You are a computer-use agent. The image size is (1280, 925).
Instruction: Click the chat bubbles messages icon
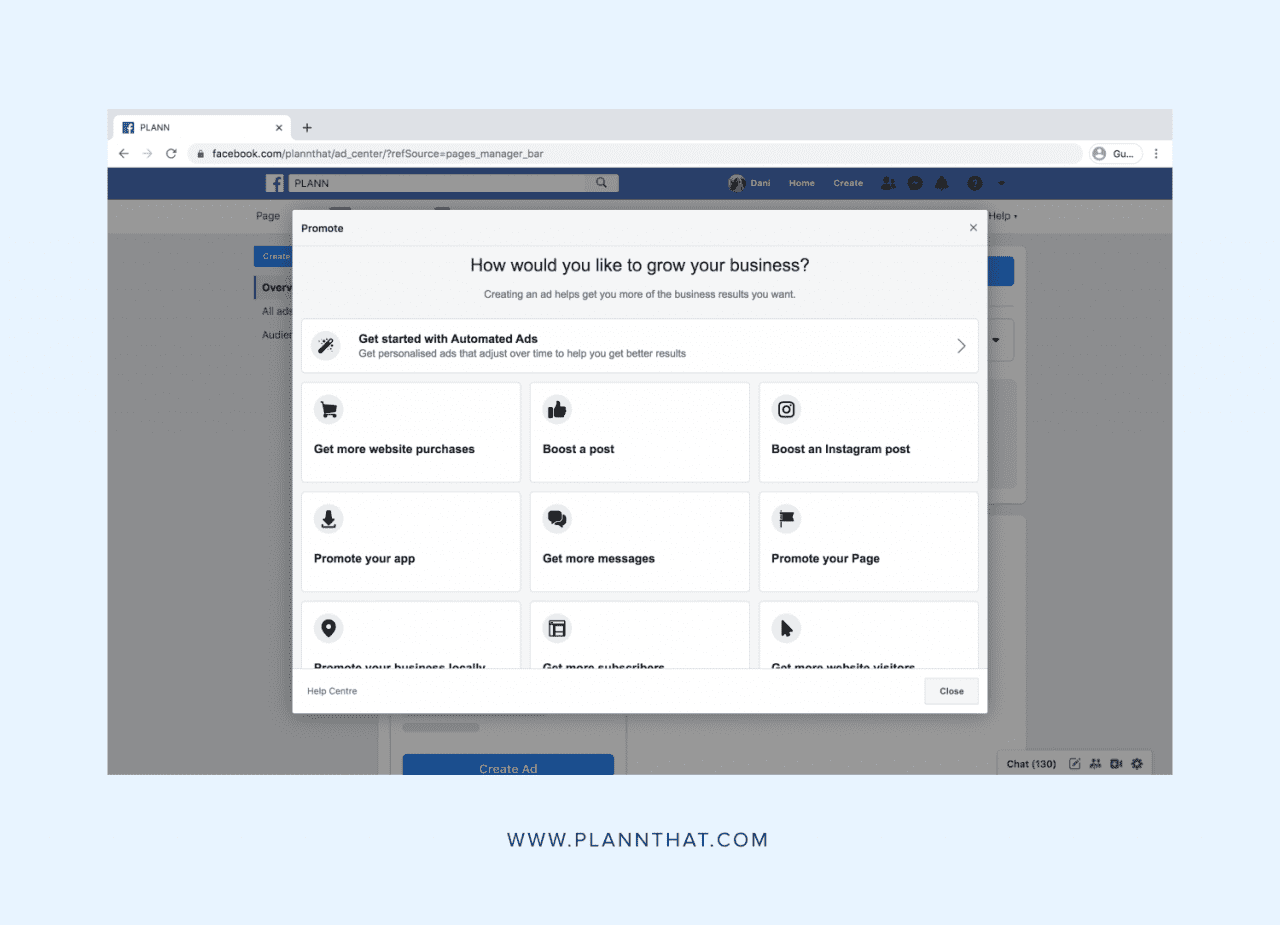coord(557,519)
